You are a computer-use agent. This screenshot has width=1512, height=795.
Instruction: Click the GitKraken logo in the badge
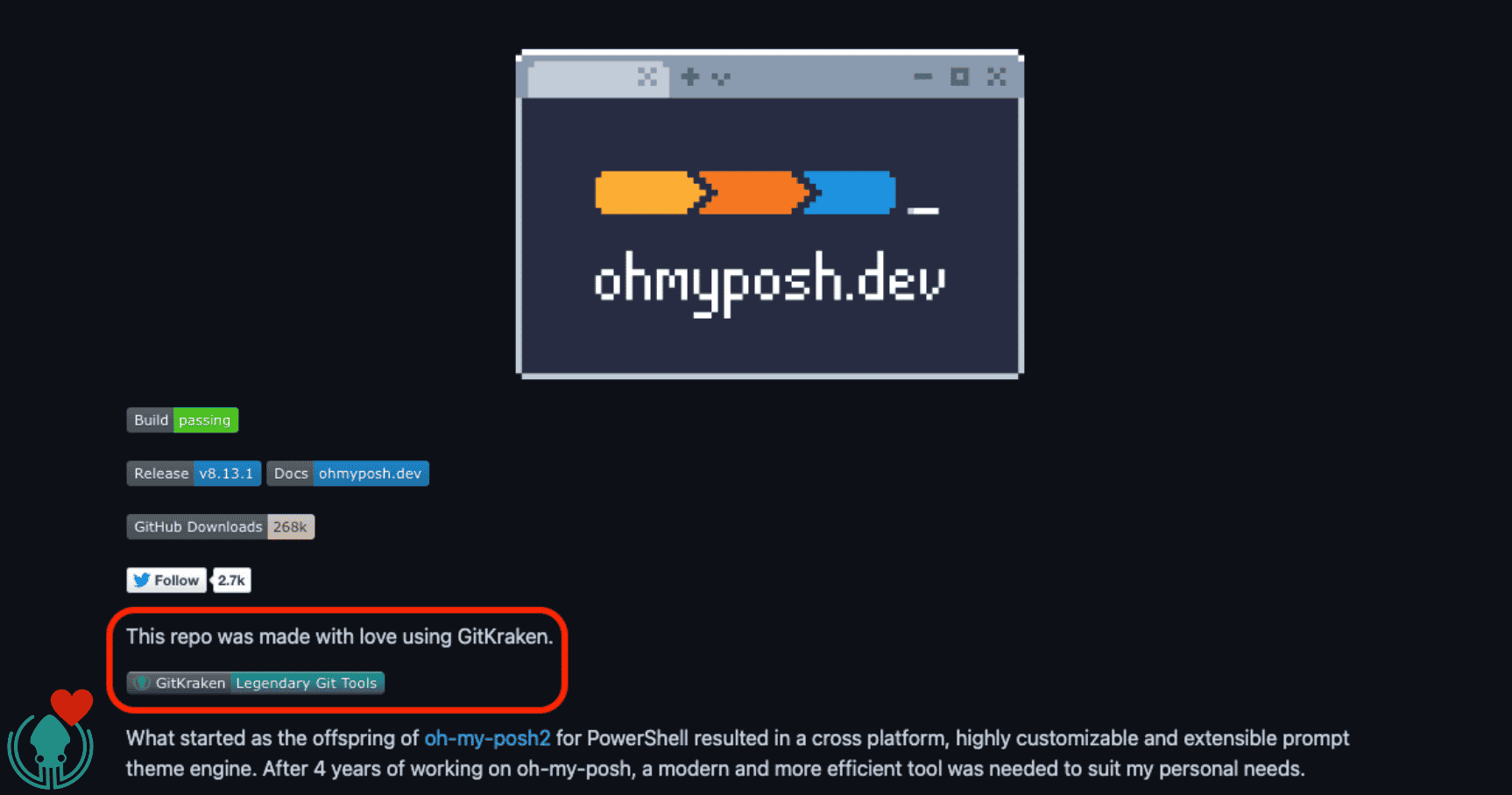pos(141,683)
